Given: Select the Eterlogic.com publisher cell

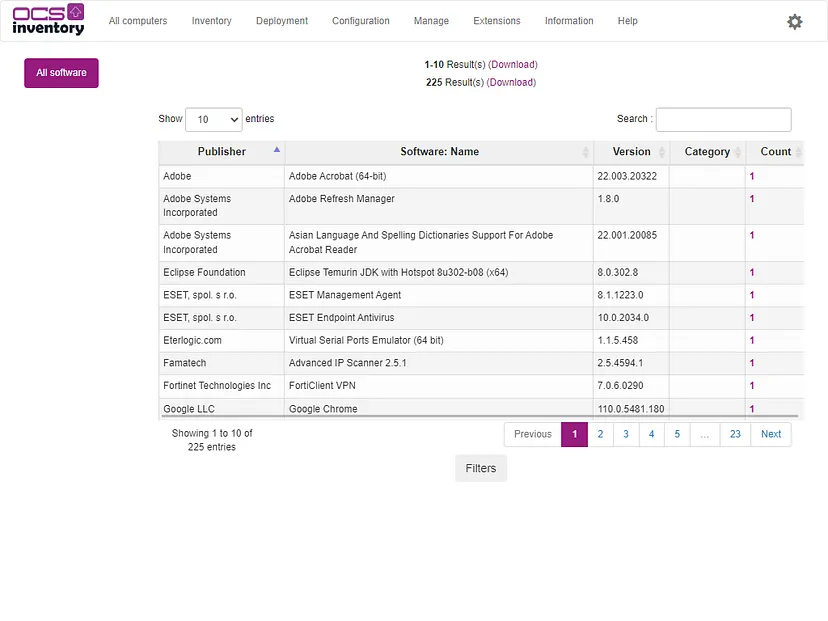Looking at the screenshot, I should coord(221,341).
